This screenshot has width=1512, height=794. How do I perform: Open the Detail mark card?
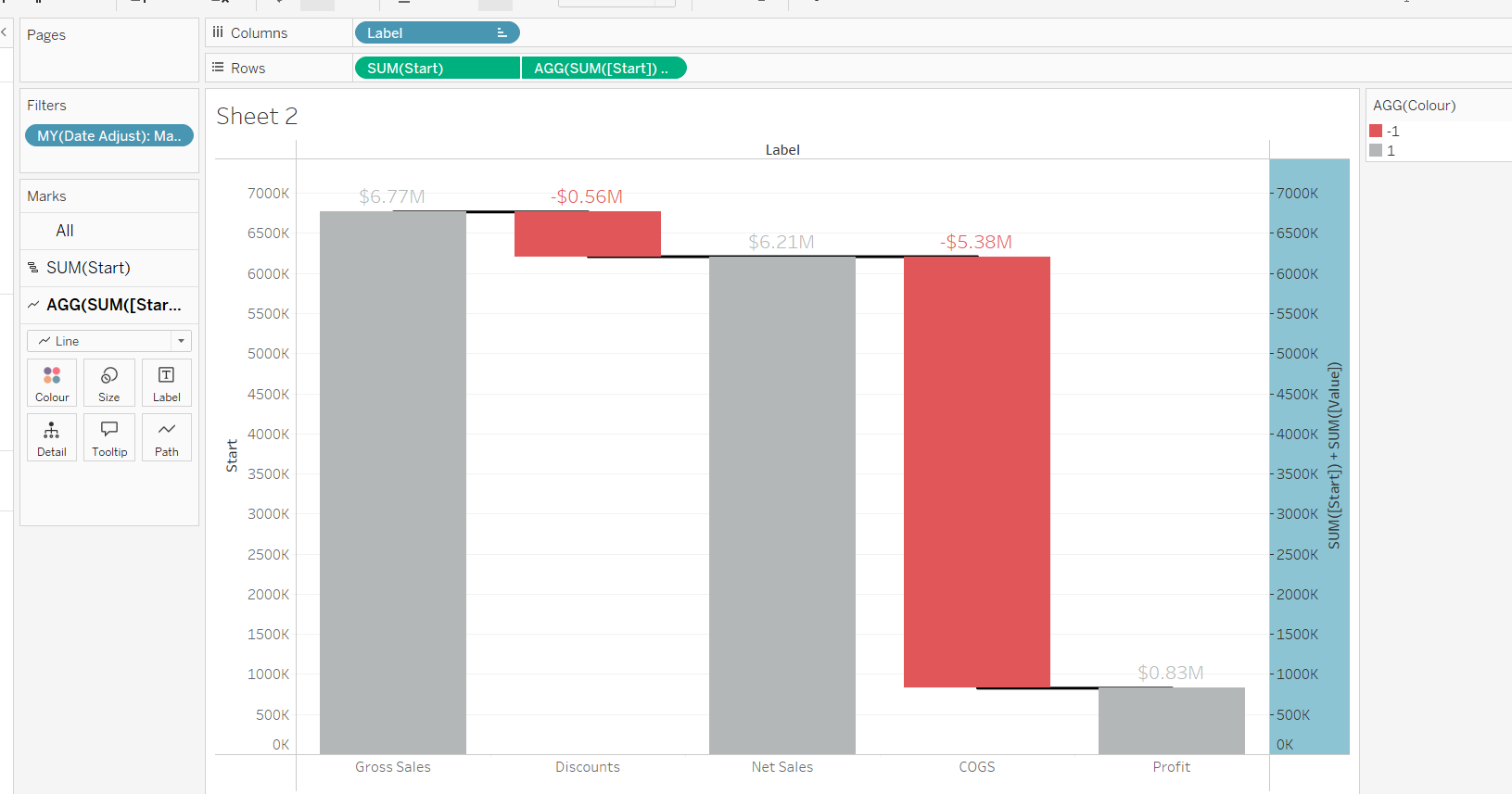(52, 437)
